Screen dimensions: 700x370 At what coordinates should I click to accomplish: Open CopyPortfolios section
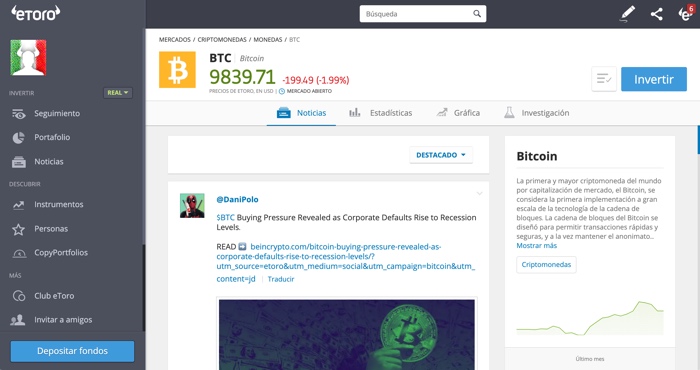coord(61,253)
